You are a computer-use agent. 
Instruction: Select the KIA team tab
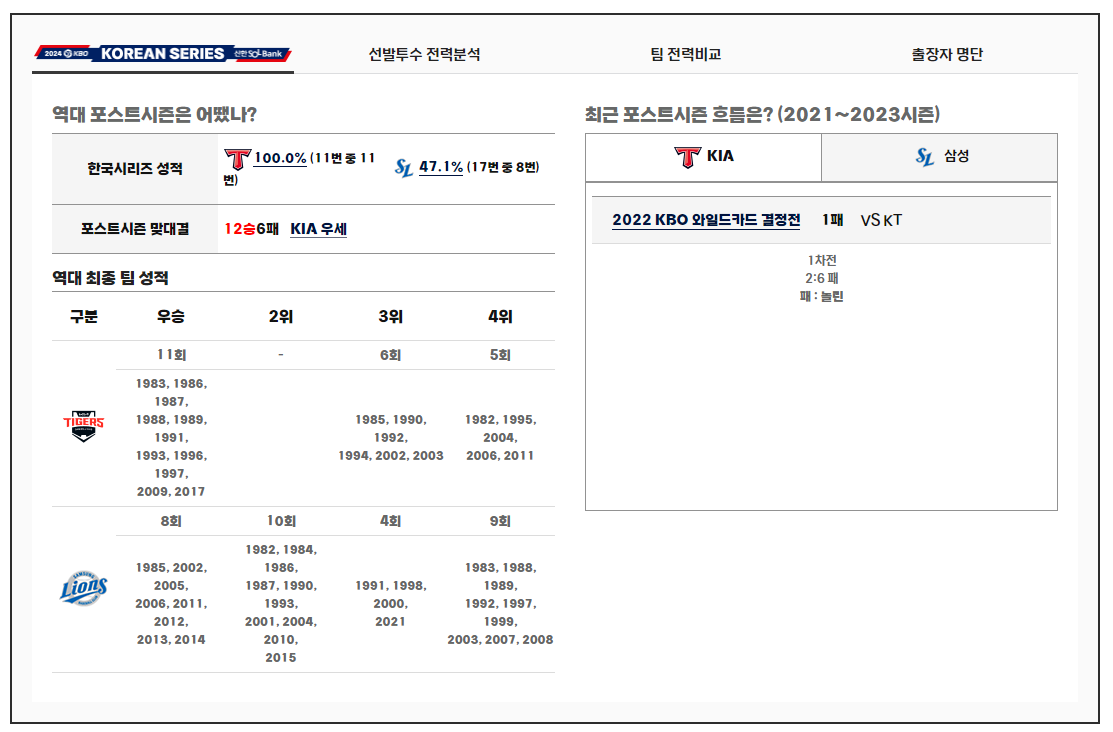[x=703, y=157]
